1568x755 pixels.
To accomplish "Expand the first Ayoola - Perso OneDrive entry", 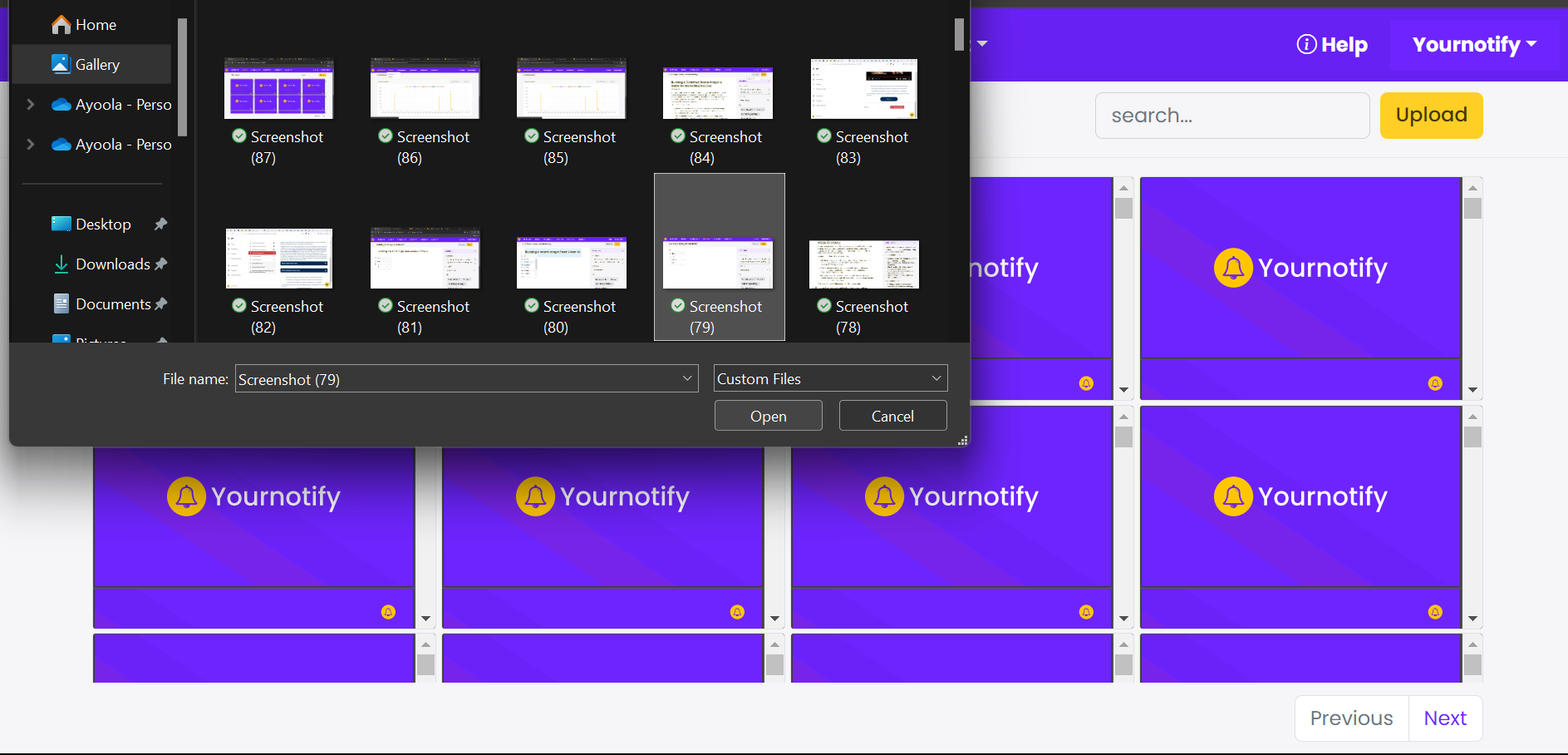I will (31, 105).
